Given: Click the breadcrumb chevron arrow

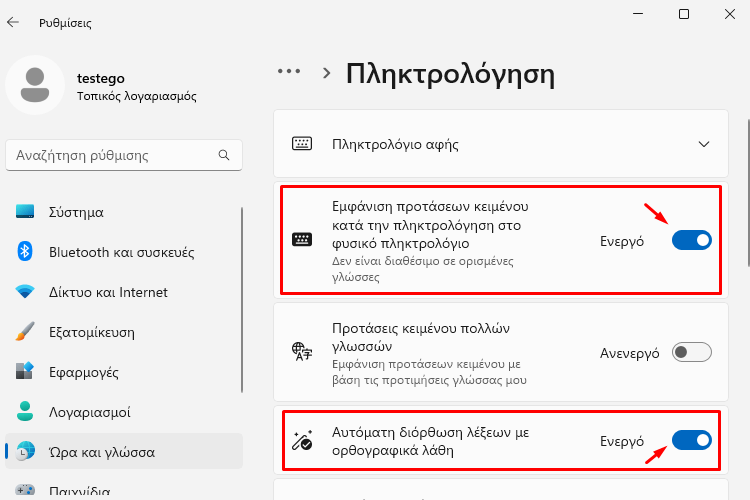Looking at the screenshot, I should coord(327,73).
